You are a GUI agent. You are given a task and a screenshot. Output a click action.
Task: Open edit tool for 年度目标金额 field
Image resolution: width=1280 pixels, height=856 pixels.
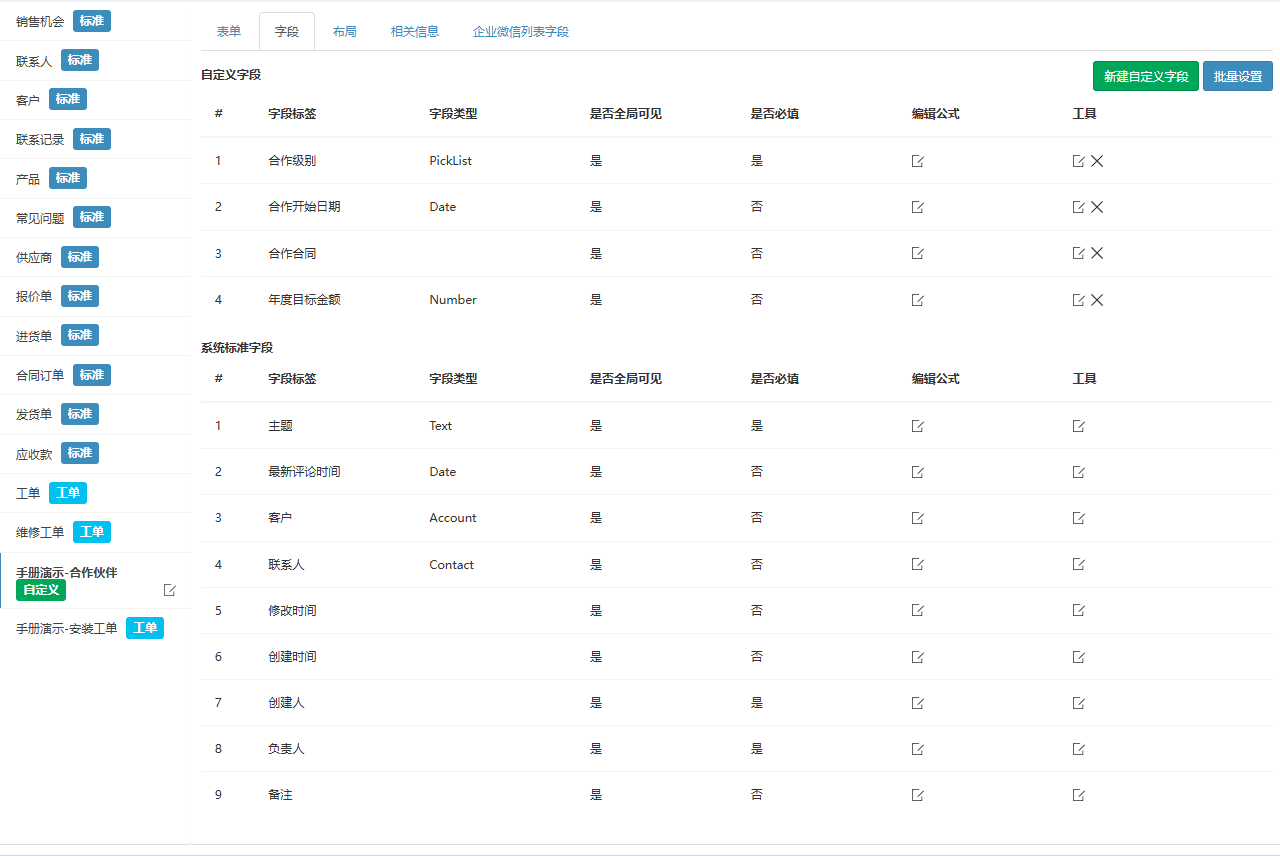(x=1078, y=300)
